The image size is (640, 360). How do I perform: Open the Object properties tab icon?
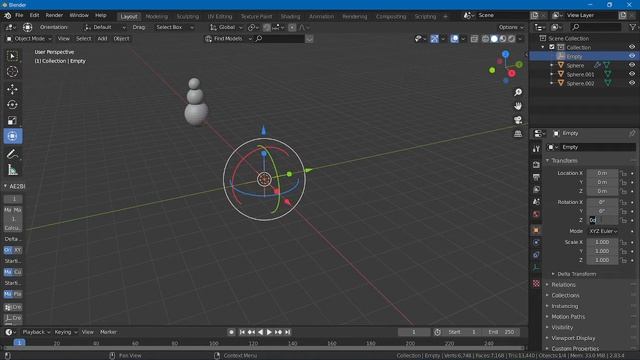click(x=536, y=230)
